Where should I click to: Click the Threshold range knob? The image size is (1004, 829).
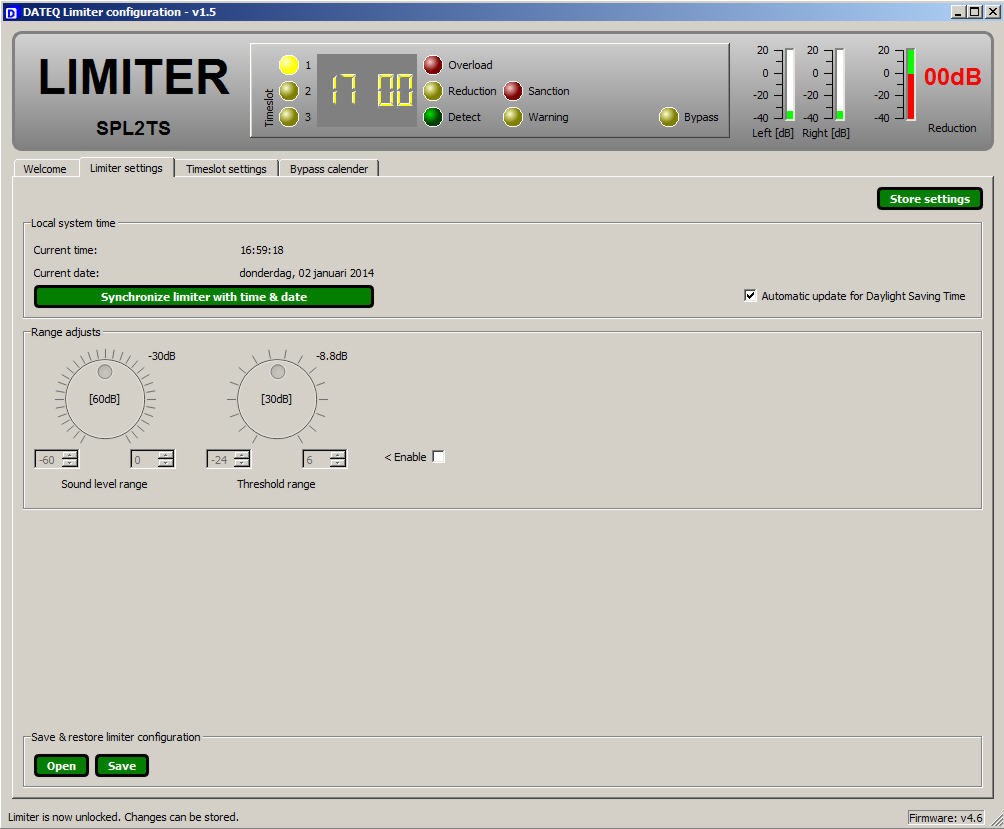277,399
